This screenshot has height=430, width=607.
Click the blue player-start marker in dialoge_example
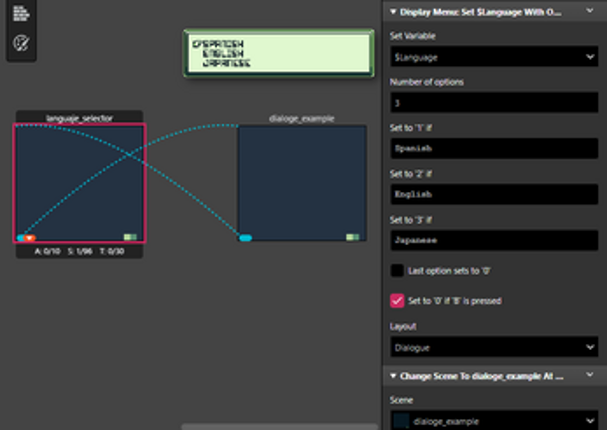tap(245, 238)
